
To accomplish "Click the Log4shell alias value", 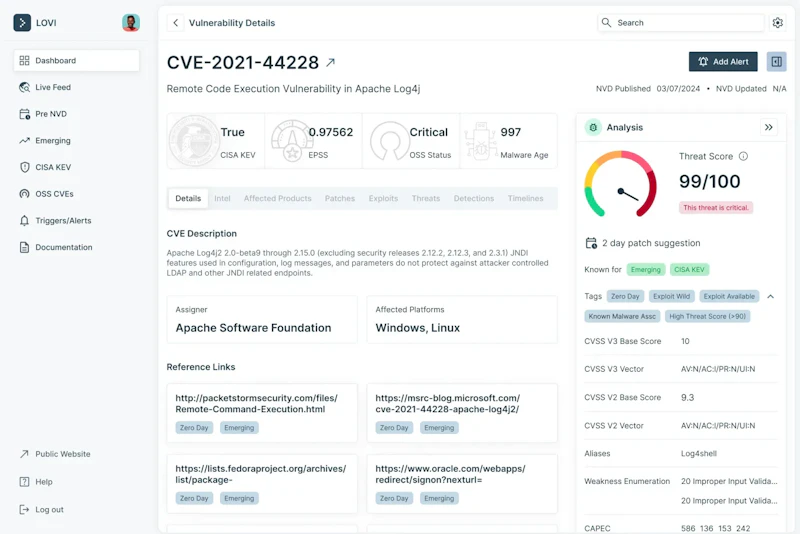I will point(698,453).
